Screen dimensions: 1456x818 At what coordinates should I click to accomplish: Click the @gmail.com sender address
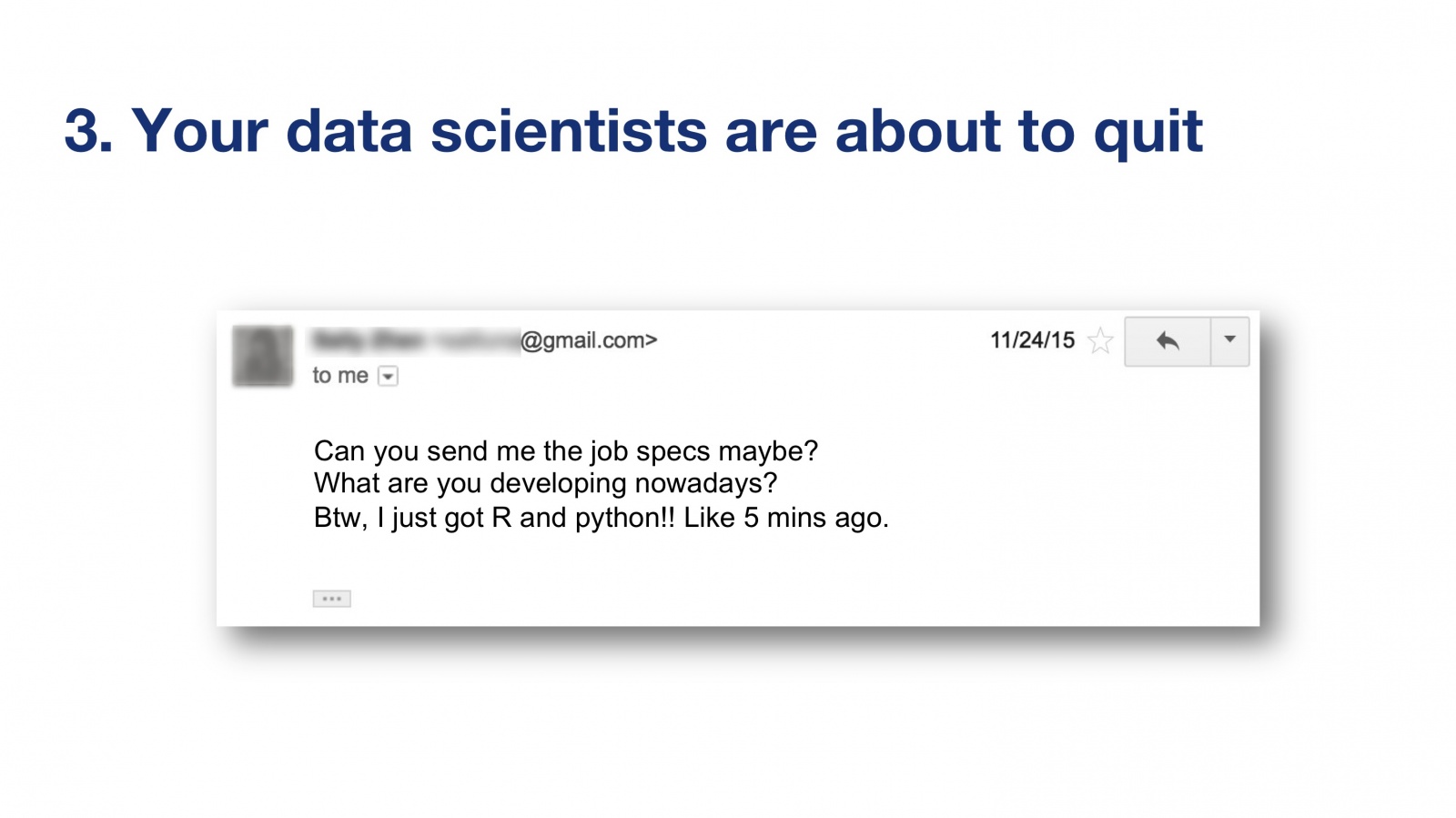[588, 340]
